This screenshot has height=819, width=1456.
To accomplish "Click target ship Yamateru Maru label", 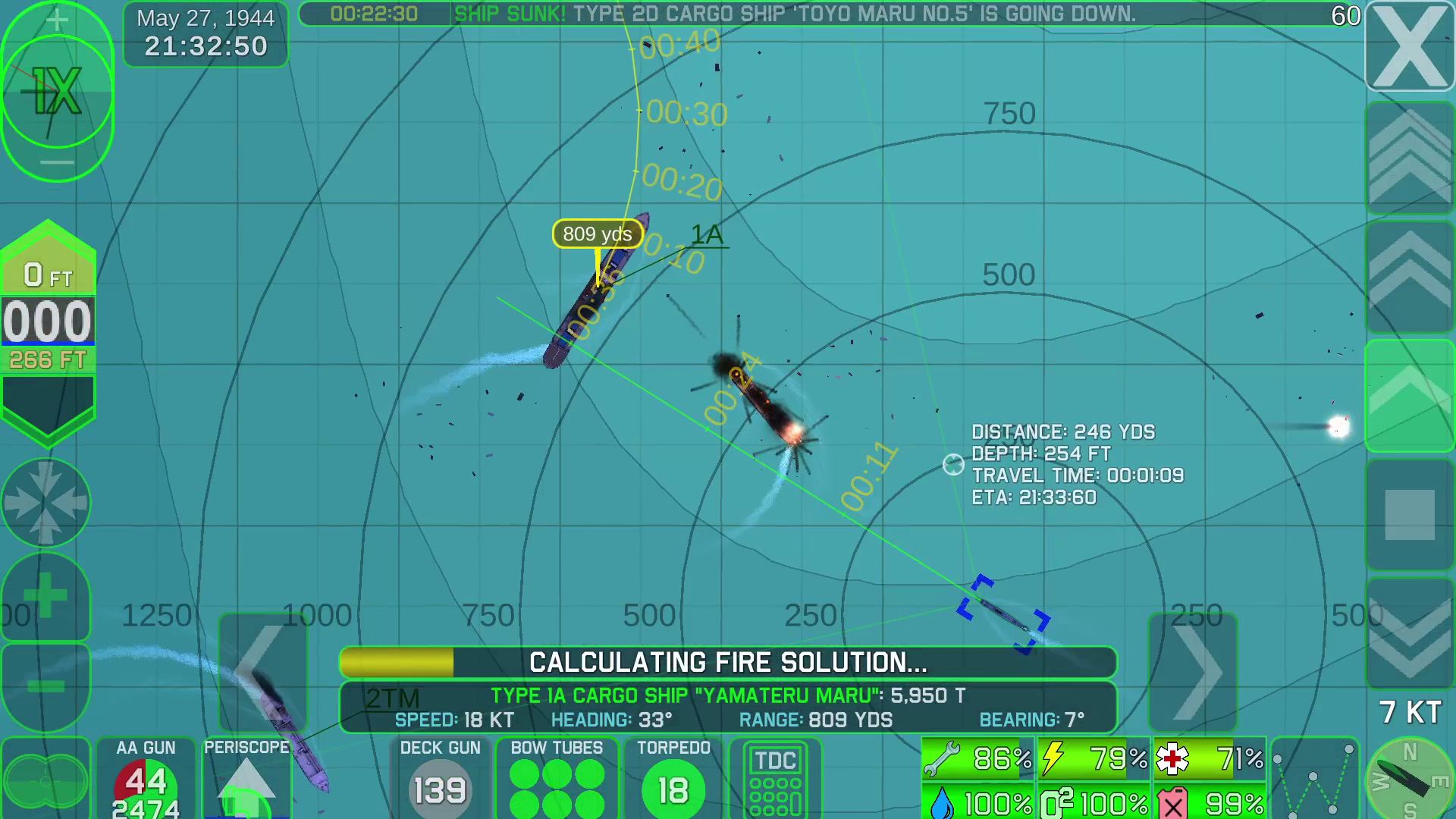I will click(596, 234).
